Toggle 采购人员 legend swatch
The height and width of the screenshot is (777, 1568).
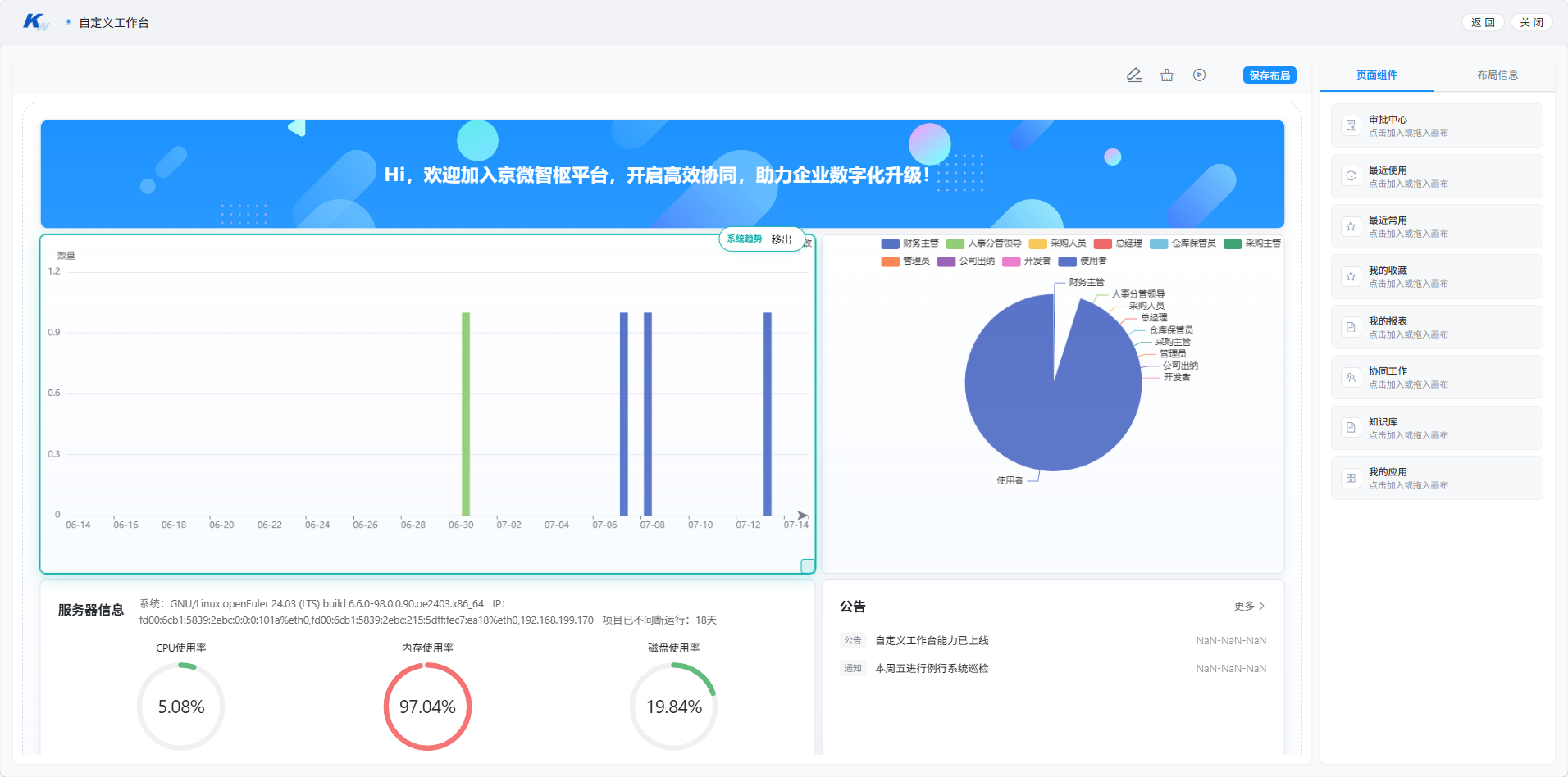pyautogui.click(x=1038, y=243)
